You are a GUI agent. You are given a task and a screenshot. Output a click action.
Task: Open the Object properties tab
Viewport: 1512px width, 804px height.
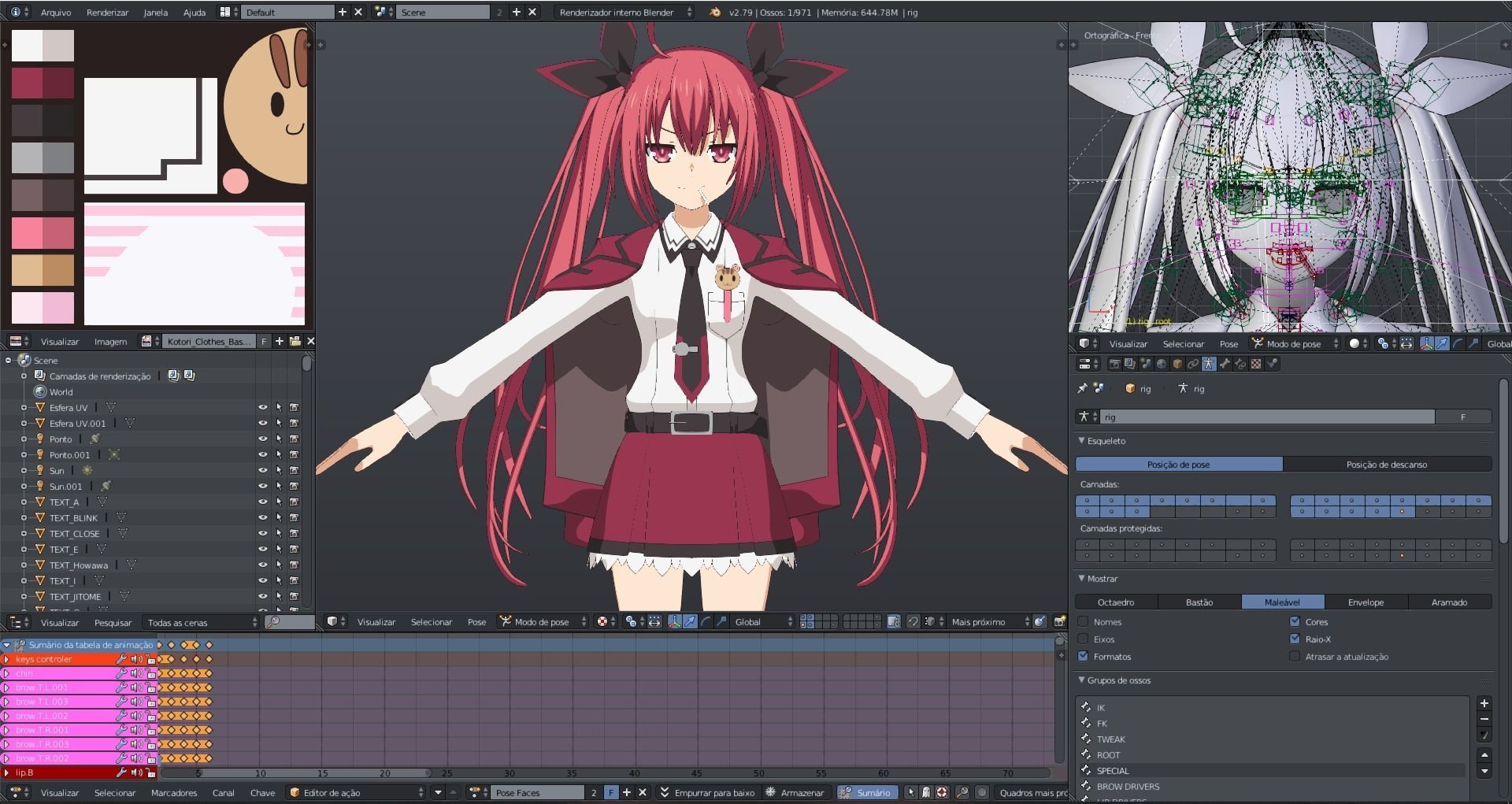point(1177,364)
